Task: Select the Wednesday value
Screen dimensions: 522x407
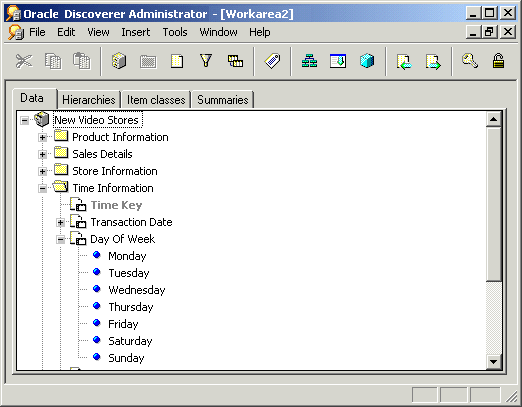Action: click(137, 290)
